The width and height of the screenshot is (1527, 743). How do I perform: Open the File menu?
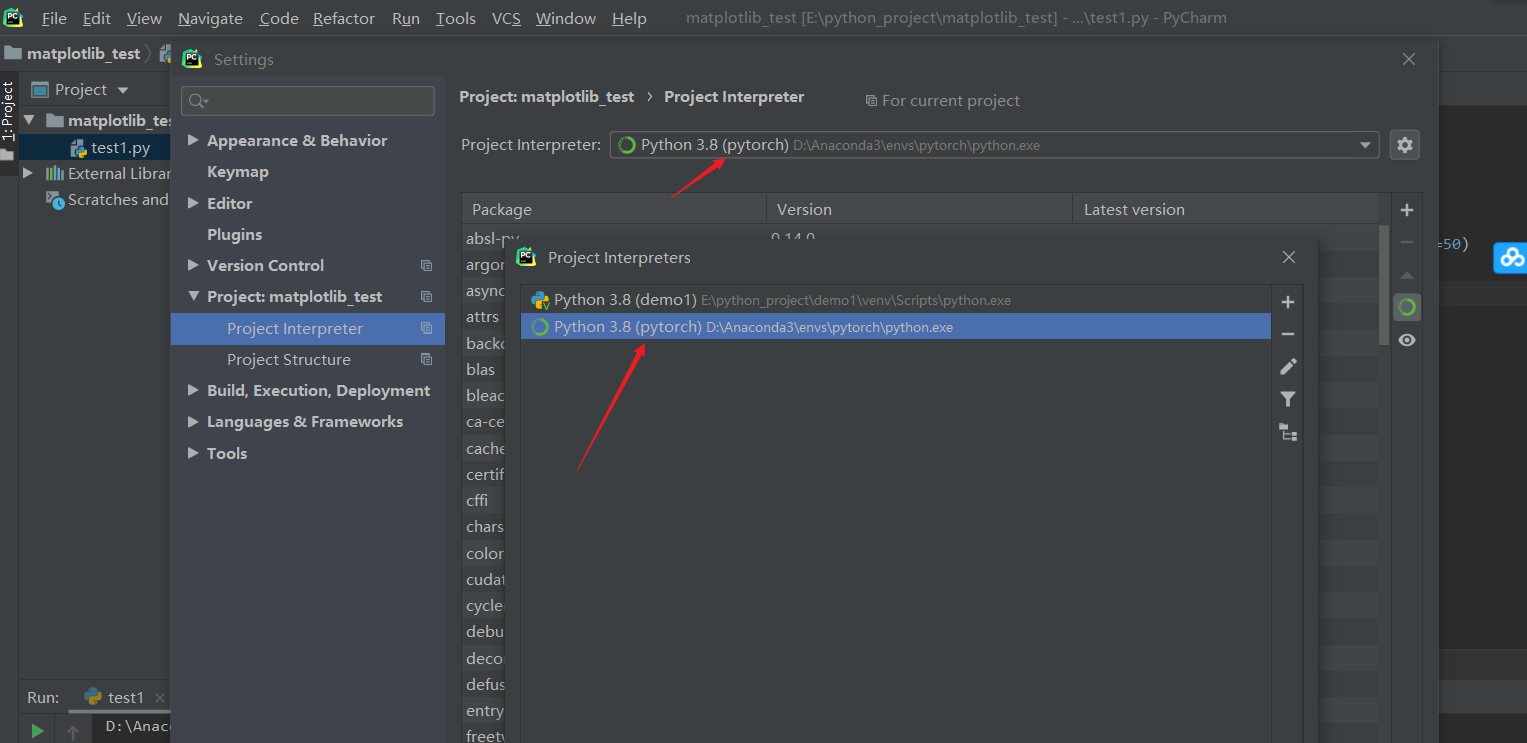pos(54,18)
